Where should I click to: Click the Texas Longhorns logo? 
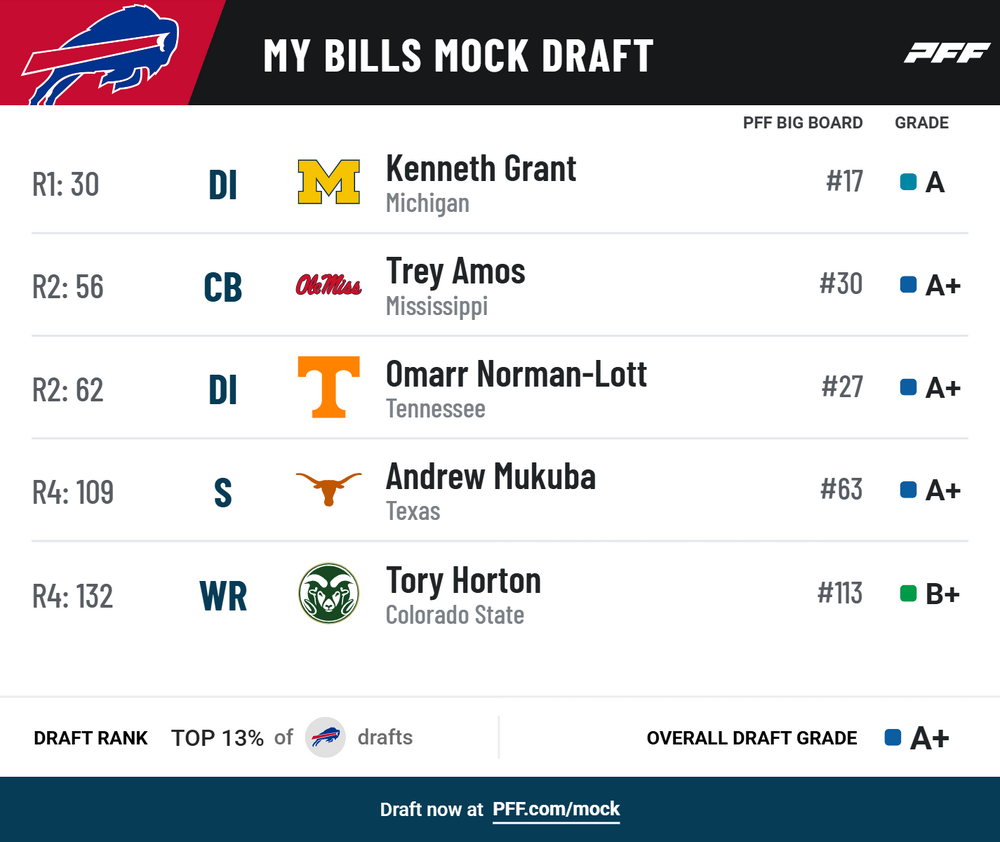pos(328,489)
